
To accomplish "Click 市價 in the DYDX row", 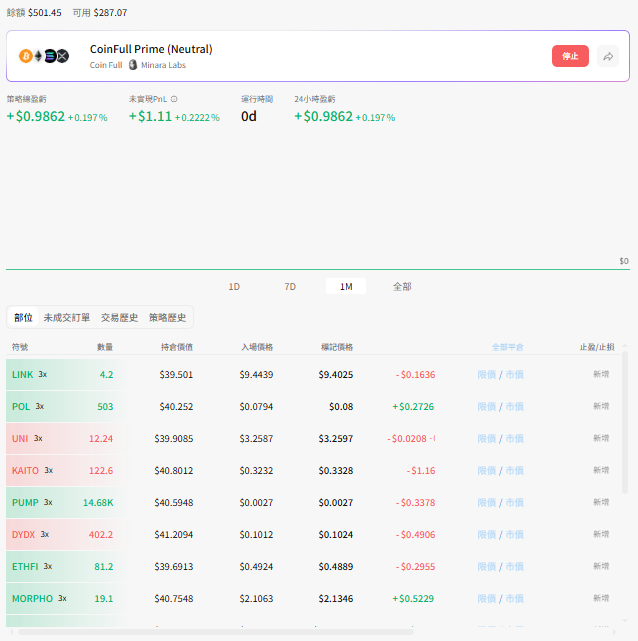I will [x=515, y=535].
